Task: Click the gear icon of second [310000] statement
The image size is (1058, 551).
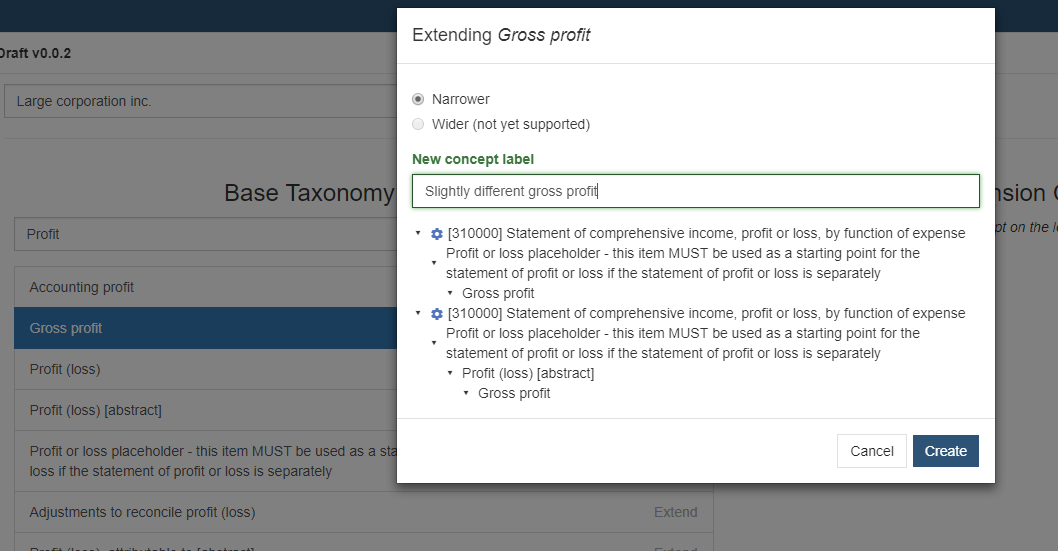Action: pyautogui.click(x=437, y=314)
